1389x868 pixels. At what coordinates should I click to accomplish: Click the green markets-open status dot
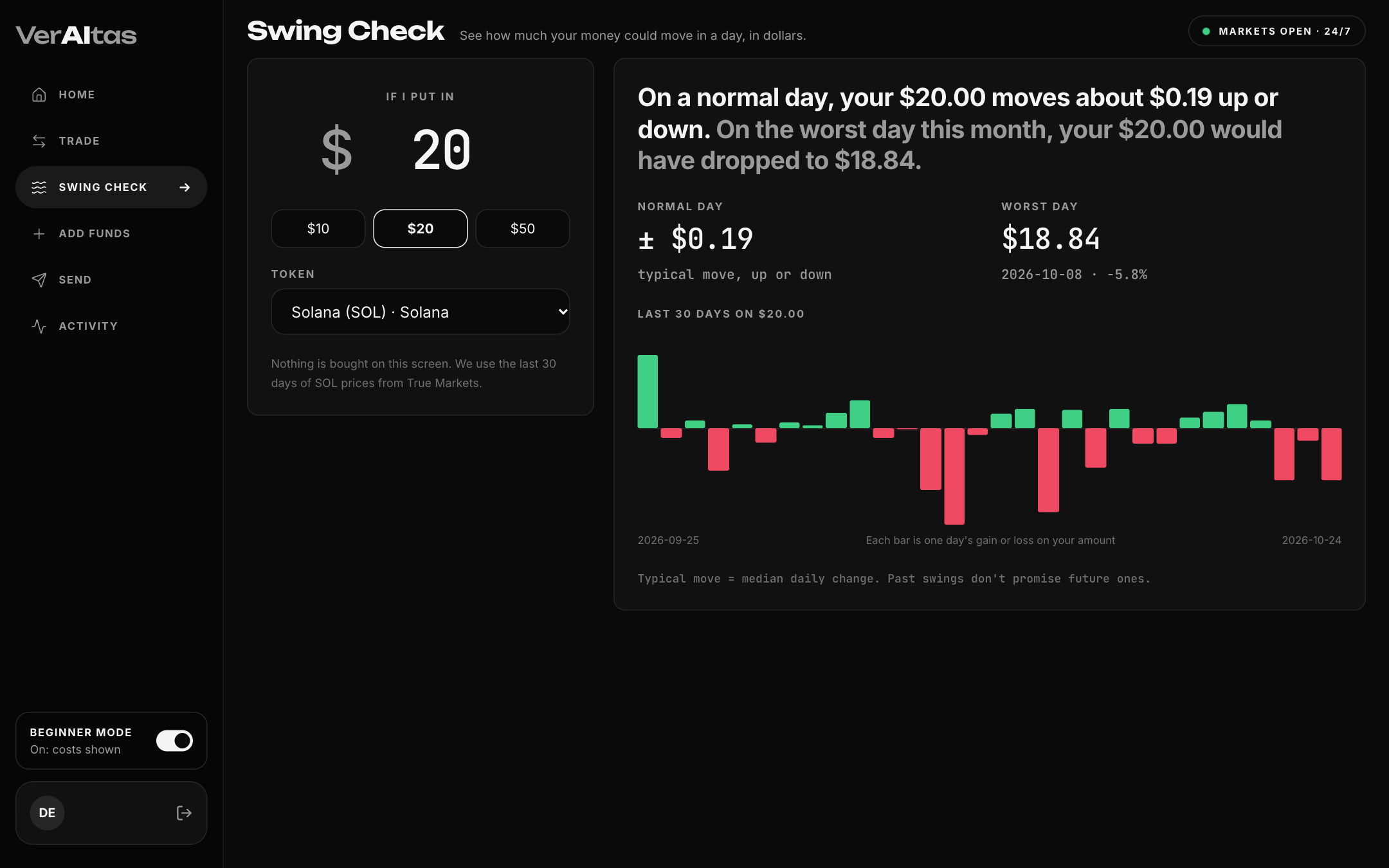coord(1206,31)
